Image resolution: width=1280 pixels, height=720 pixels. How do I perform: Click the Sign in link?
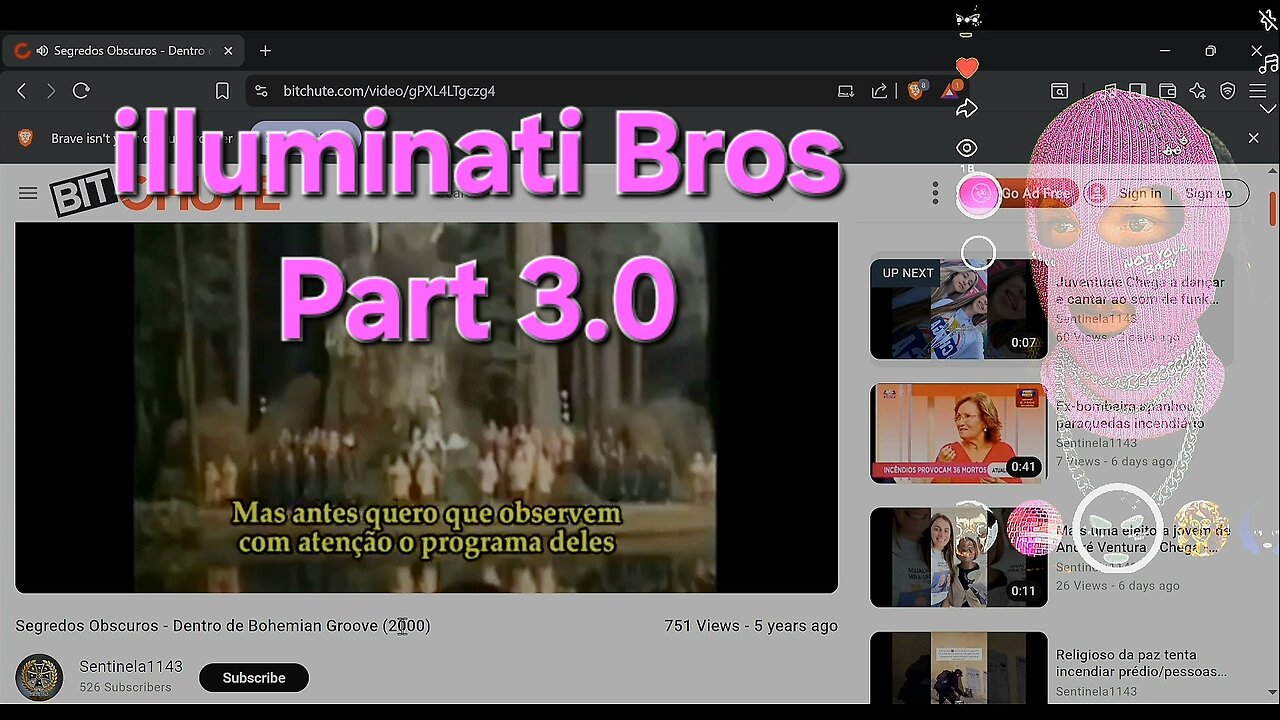point(1140,193)
